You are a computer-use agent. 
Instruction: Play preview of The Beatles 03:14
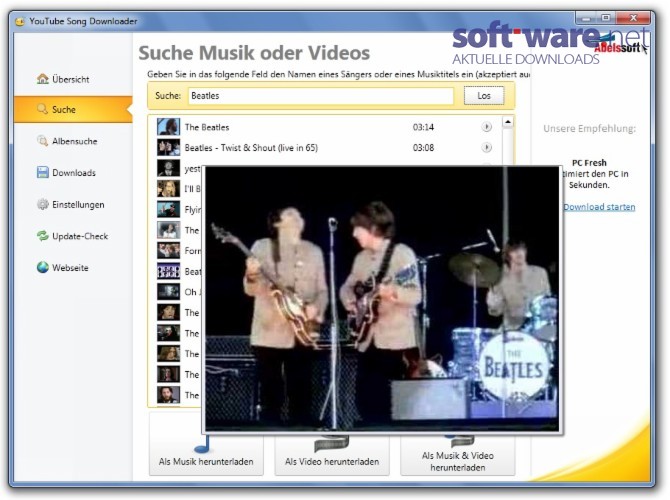click(486, 127)
